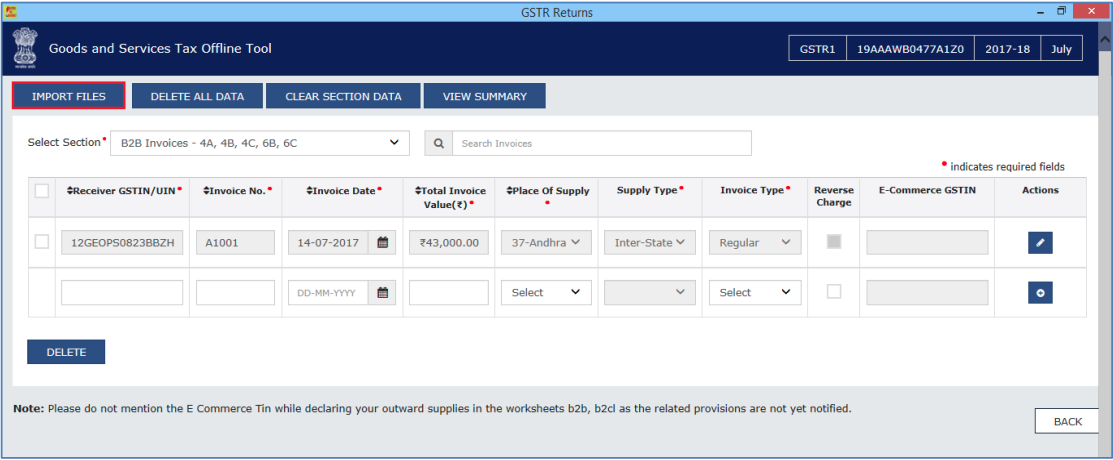Click the DELETE ALL DATA button
The height and width of the screenshot is (460, 1113).
click(197, 96)
